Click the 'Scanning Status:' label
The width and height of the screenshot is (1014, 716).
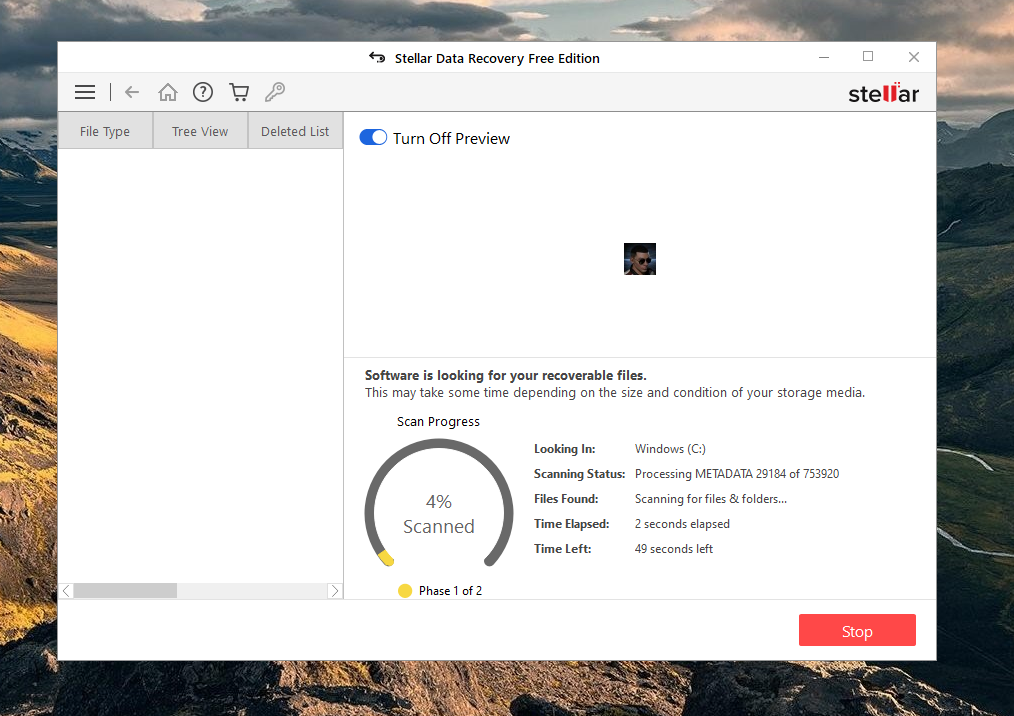(579, 474)
